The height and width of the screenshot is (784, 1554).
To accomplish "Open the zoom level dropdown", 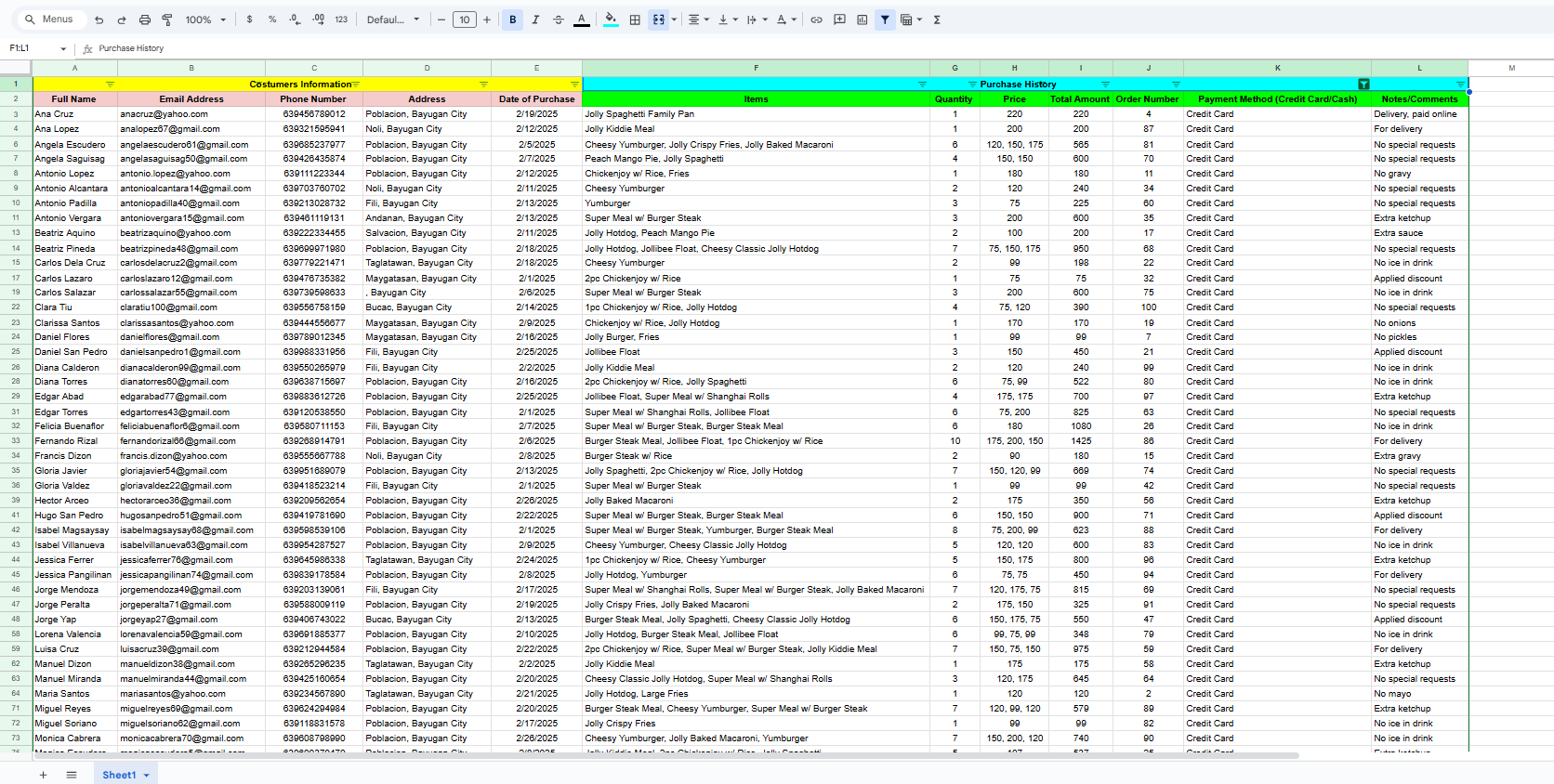I will (205, 20).
